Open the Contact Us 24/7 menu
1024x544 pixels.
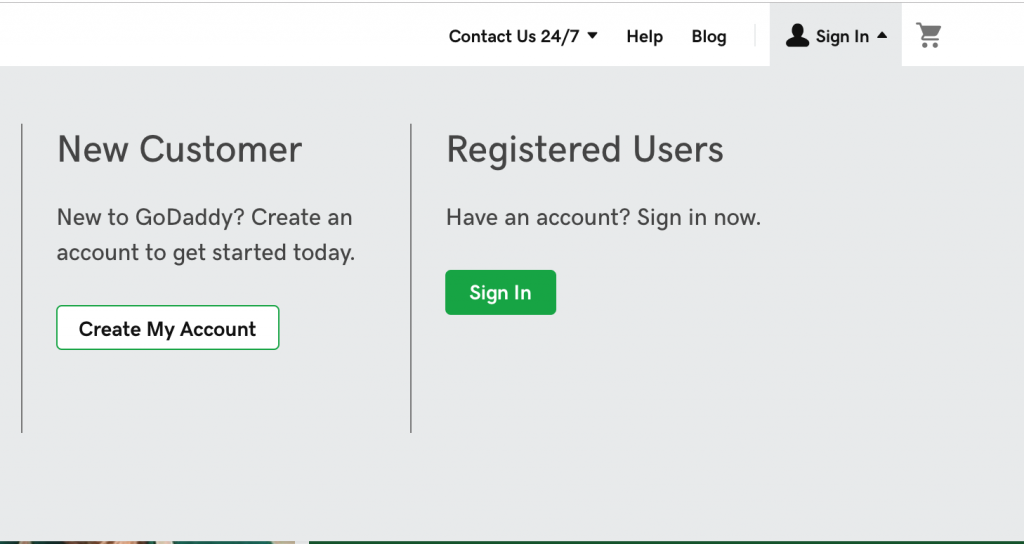514,37
